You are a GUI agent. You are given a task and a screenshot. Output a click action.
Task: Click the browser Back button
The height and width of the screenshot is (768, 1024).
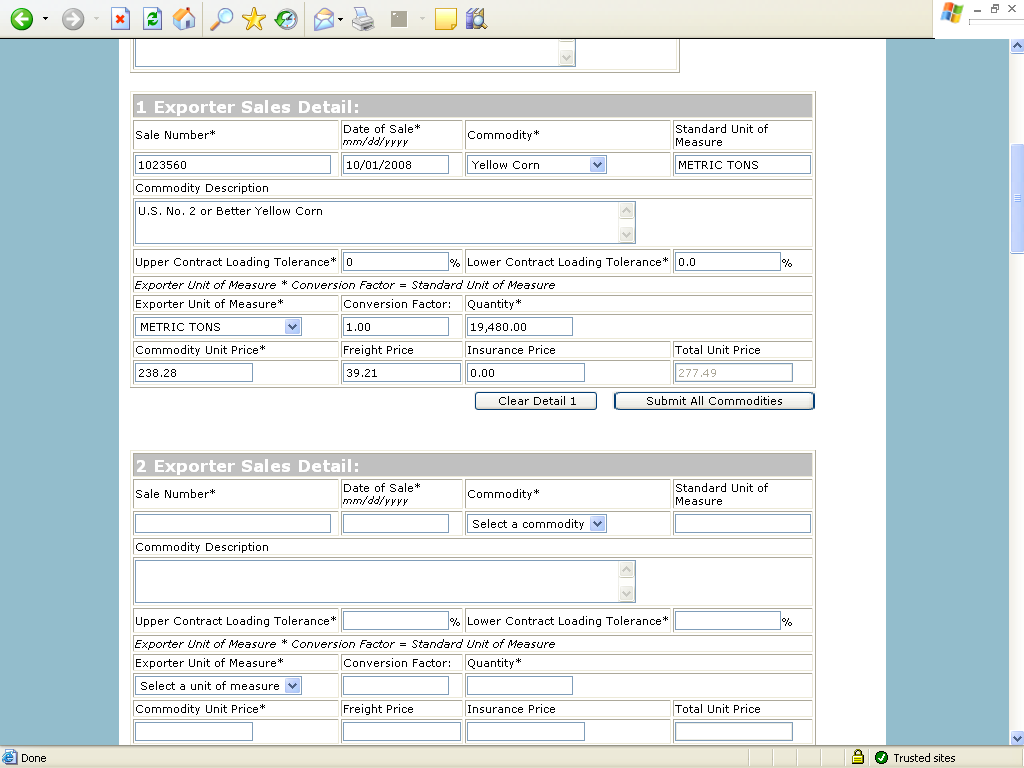click(22, 19)
